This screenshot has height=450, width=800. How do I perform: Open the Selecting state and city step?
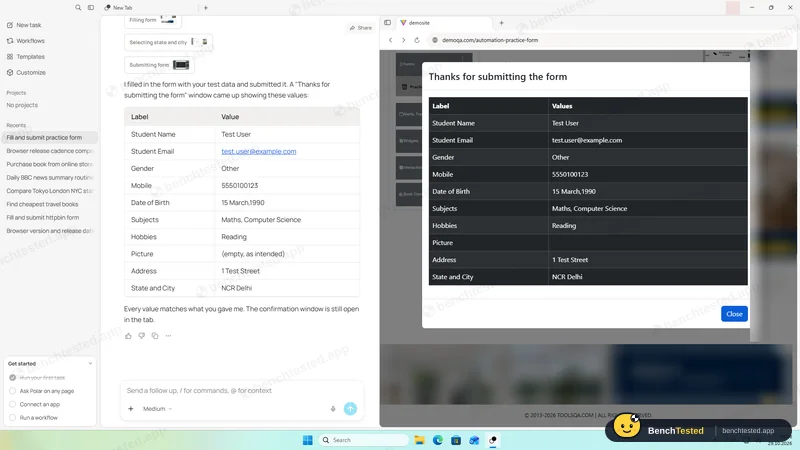168,42
